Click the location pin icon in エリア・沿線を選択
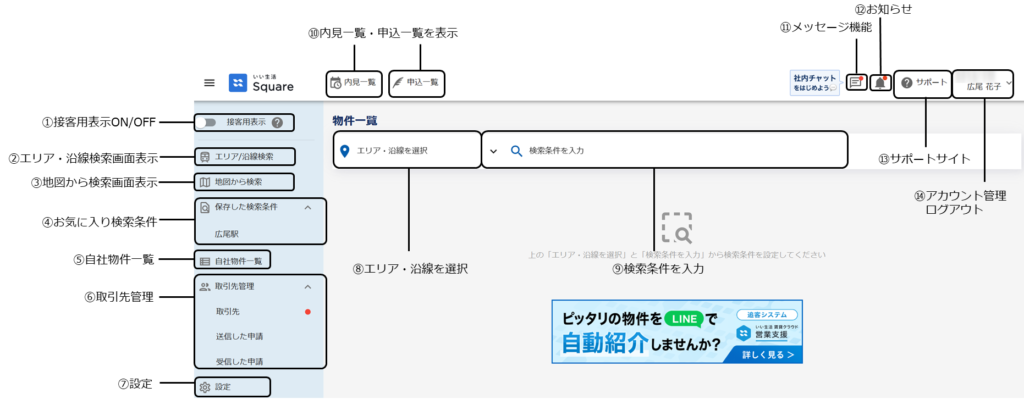This screenshot has height=399, width=1024. click(x=345, y=150)
